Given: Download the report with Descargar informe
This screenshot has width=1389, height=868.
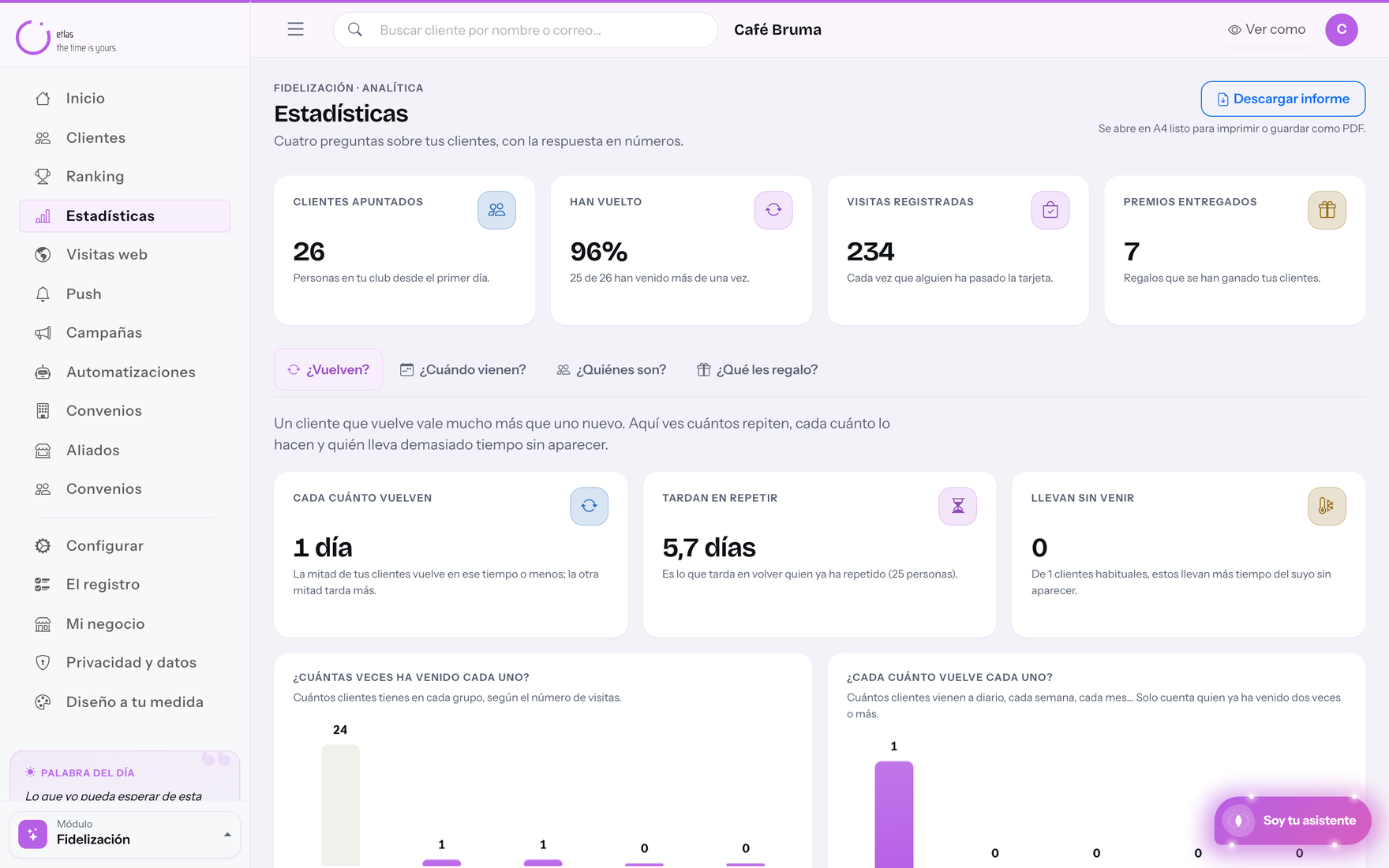Looking at the screenshot, I should coord(1283,99).
